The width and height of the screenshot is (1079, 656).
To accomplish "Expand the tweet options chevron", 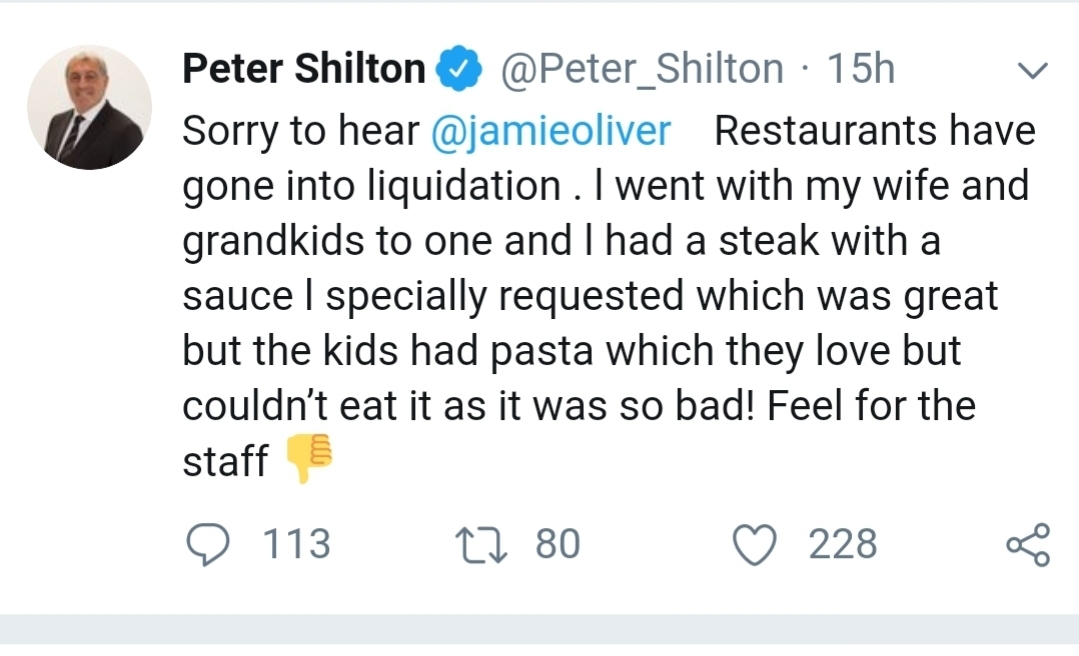I will [x=1032, y=70].
